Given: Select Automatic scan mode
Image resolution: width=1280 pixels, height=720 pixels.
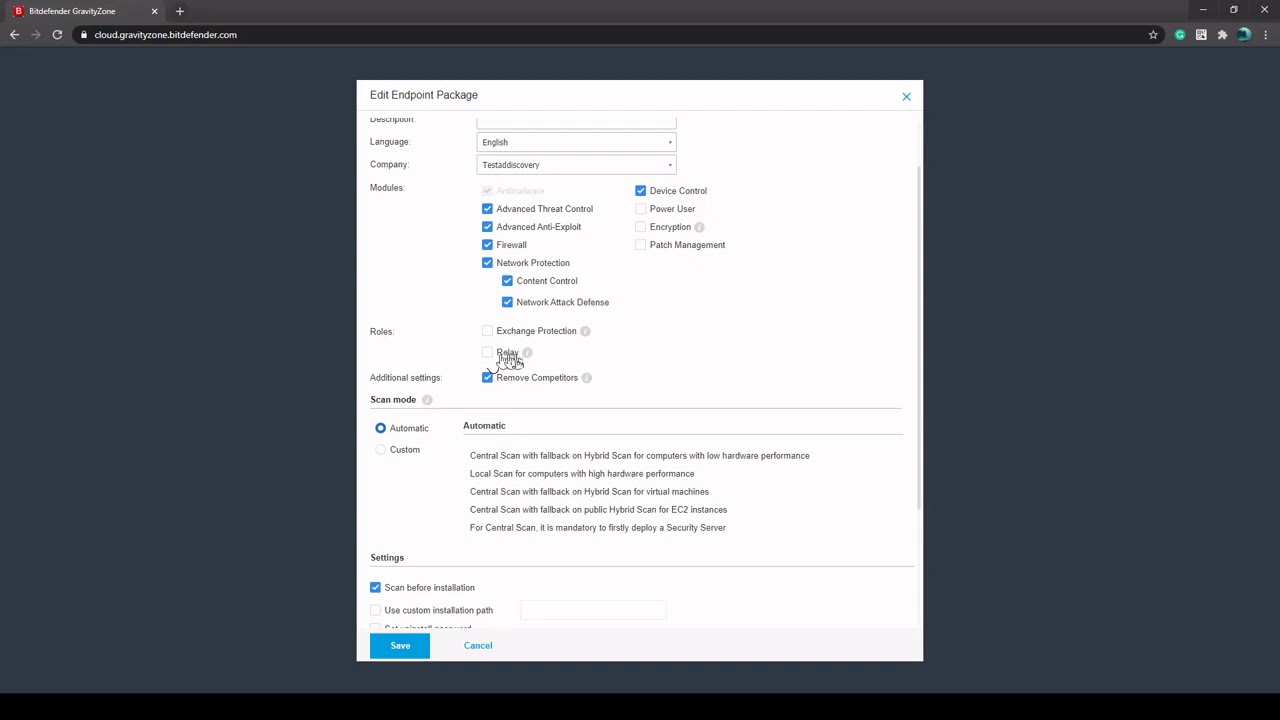Looking at the screenshot, I should point(380,428).
